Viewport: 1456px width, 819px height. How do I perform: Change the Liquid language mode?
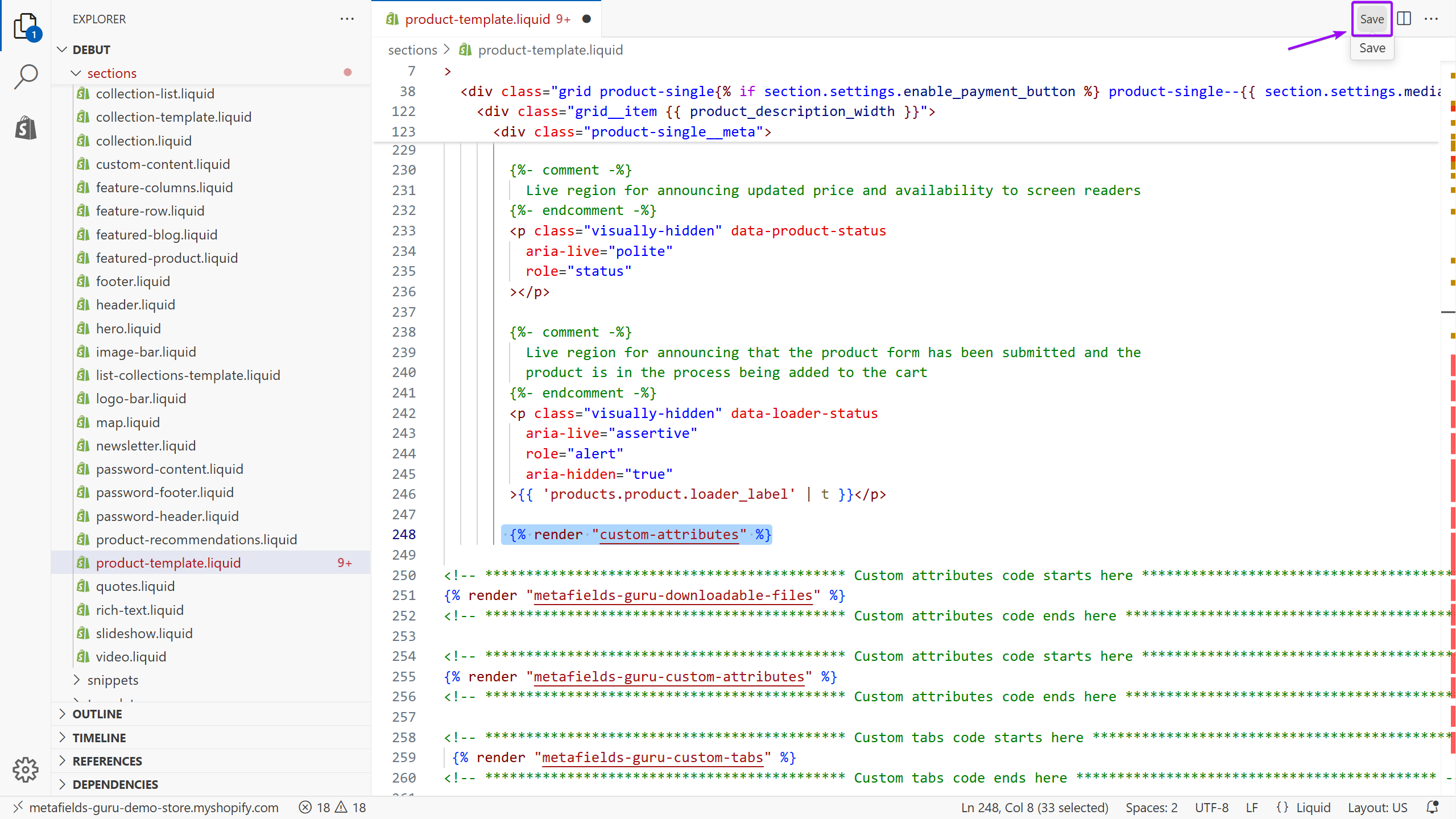(1313, 807)
